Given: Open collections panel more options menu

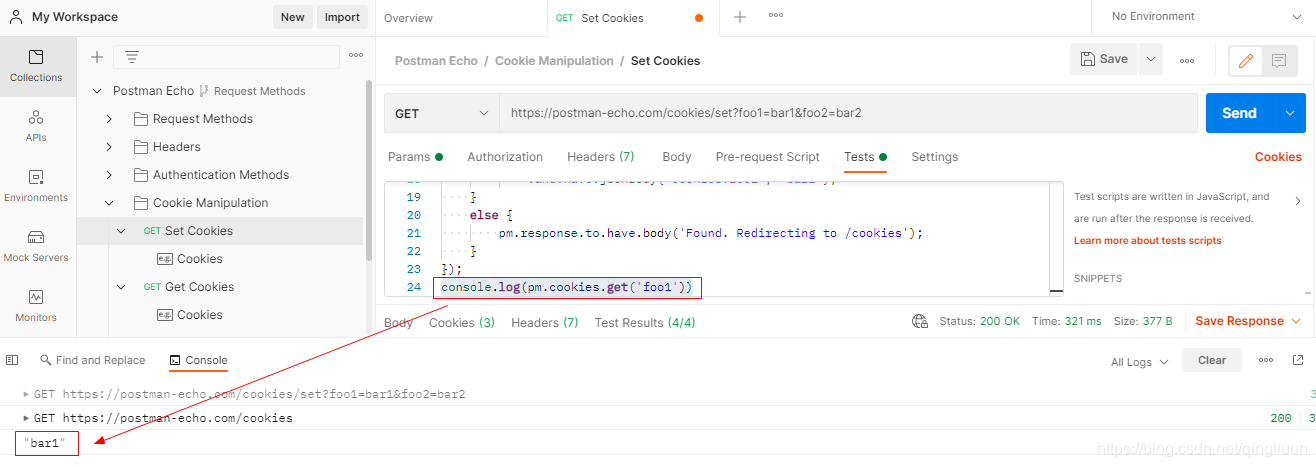Looking at the screenshot, I should (356, 56).
